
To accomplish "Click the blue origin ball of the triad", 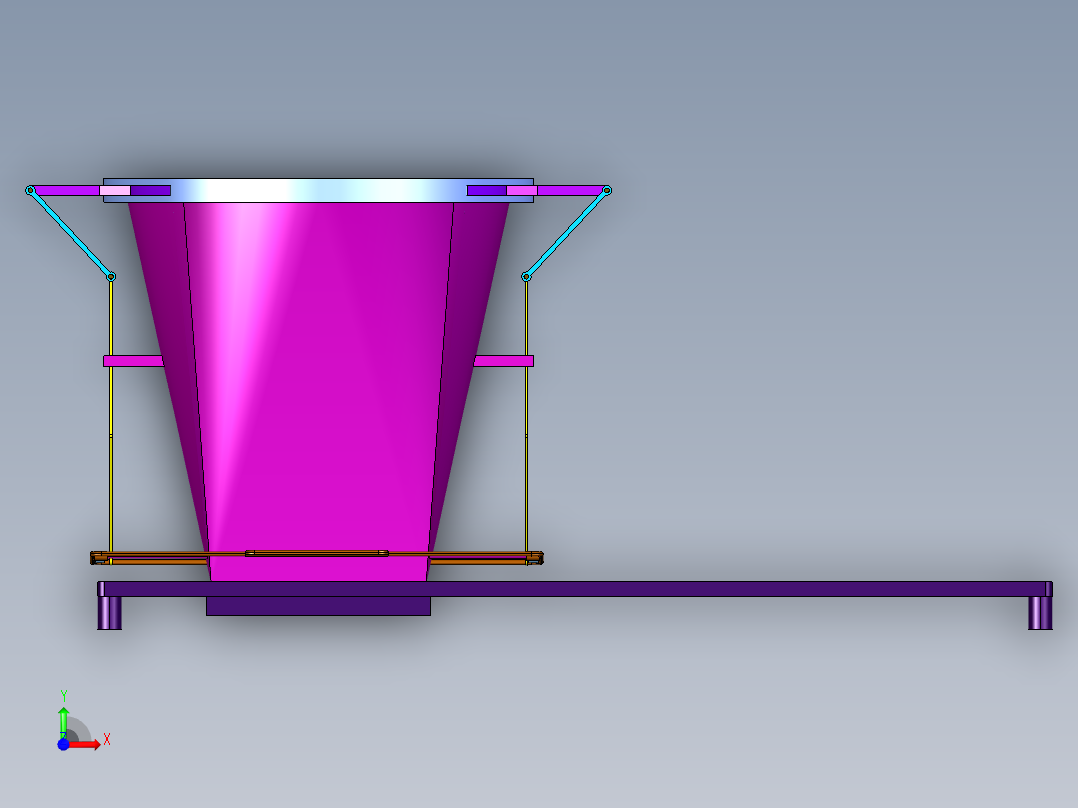I will coord(63,744).
